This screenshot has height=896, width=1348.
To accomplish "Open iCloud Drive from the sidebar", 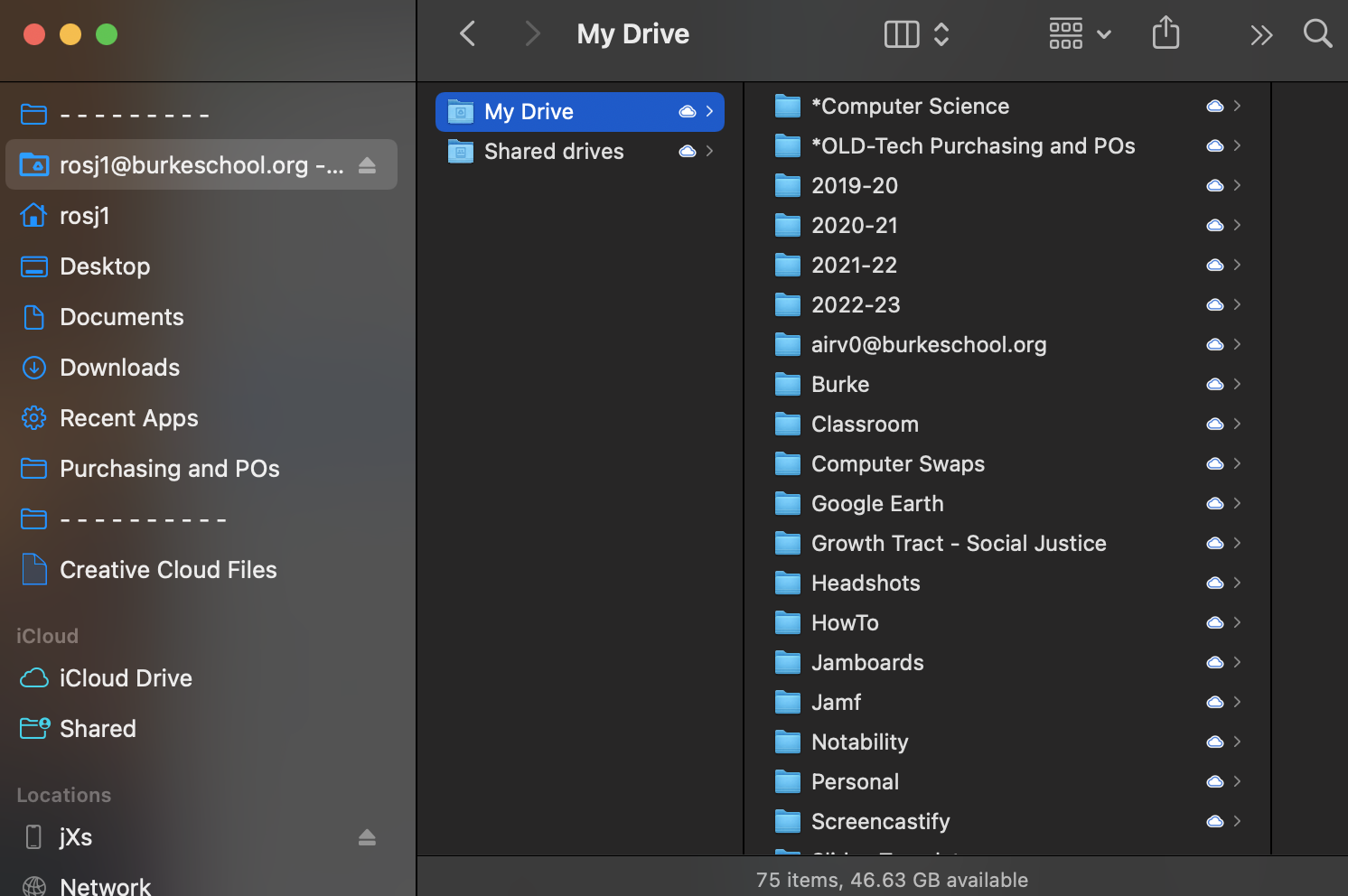I will point(126,677).
